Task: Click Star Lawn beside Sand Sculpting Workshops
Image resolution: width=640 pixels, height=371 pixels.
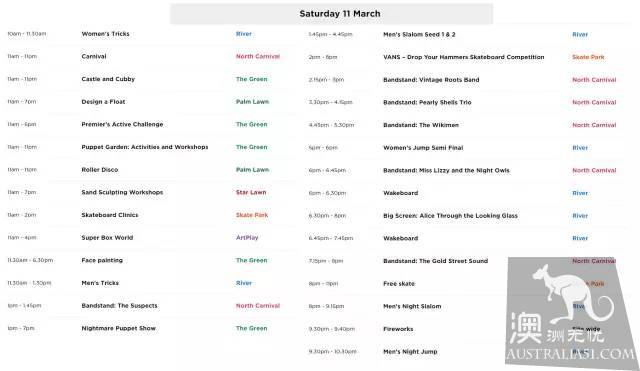Action: pyautogui.click(x=251, y=192)
